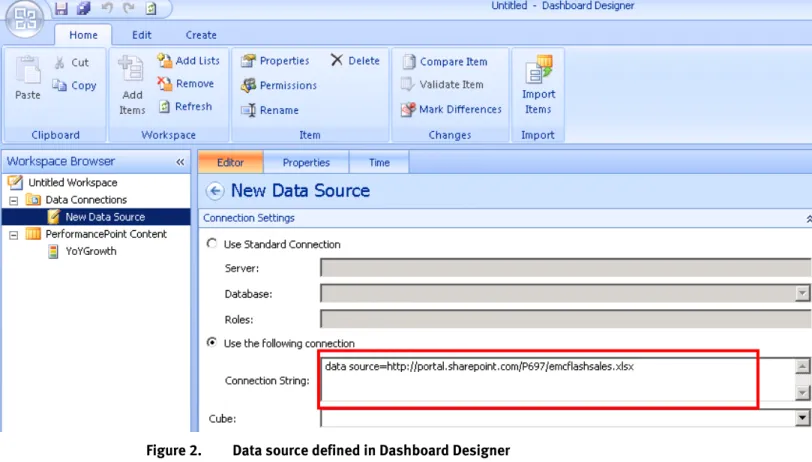Switch to the Create ribbon tab
812x462 pixels.
[x=201, y=35]
